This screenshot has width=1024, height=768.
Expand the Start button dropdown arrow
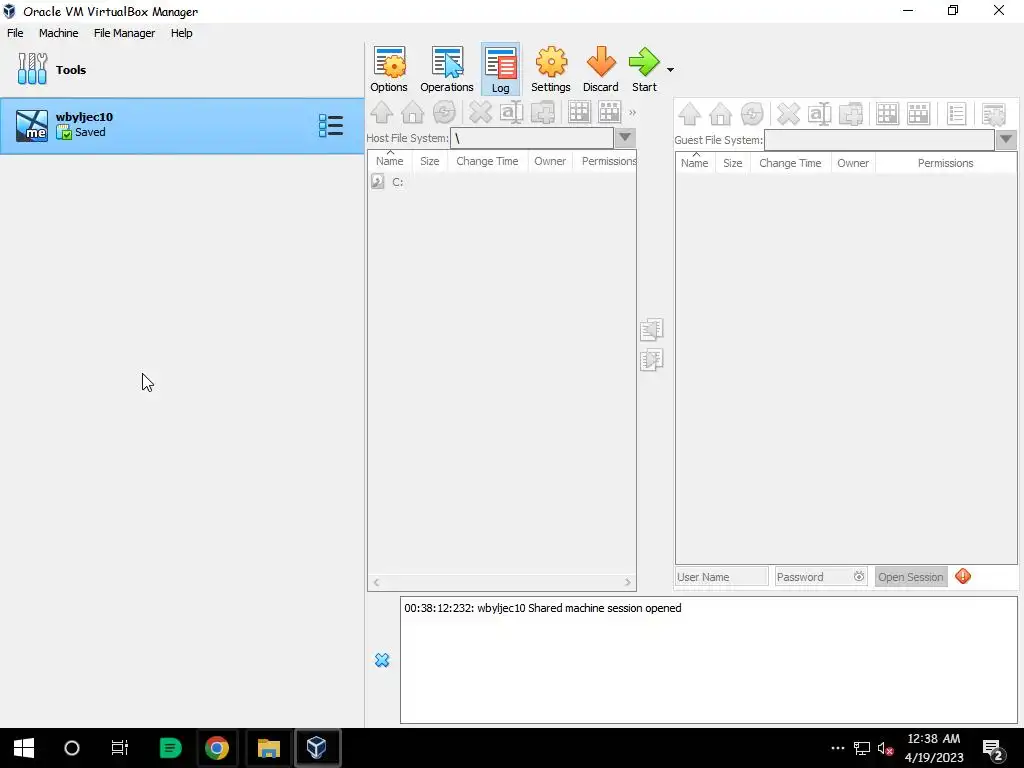click(670, 69)
